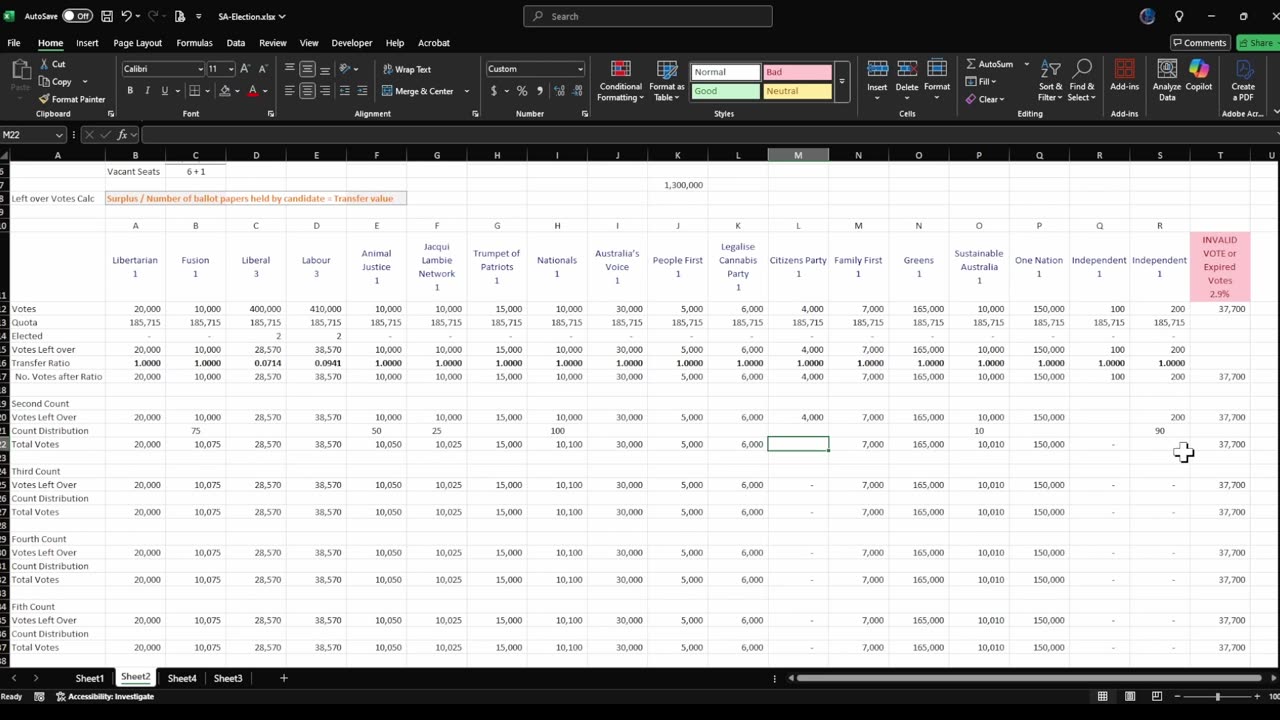Activate the Format Painter brush
Viewport: 1280px width, 720px height.
coord(45,99)
